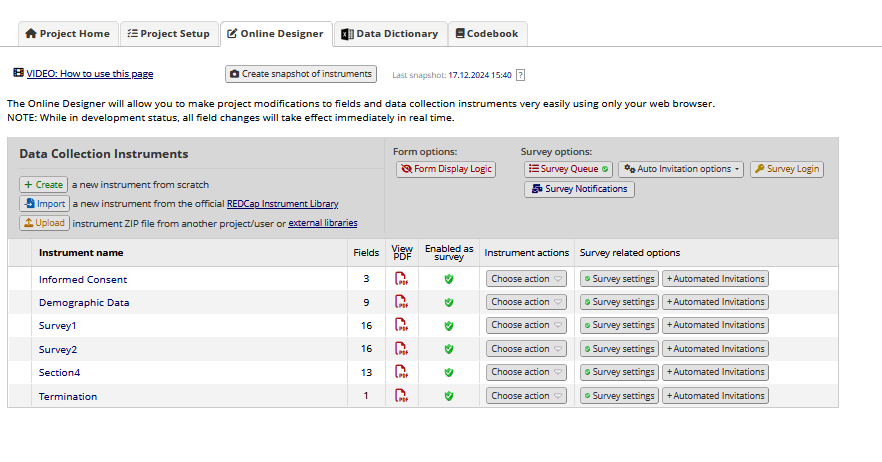
Task: Open Survey Login key button
Action: pos(786,169)
